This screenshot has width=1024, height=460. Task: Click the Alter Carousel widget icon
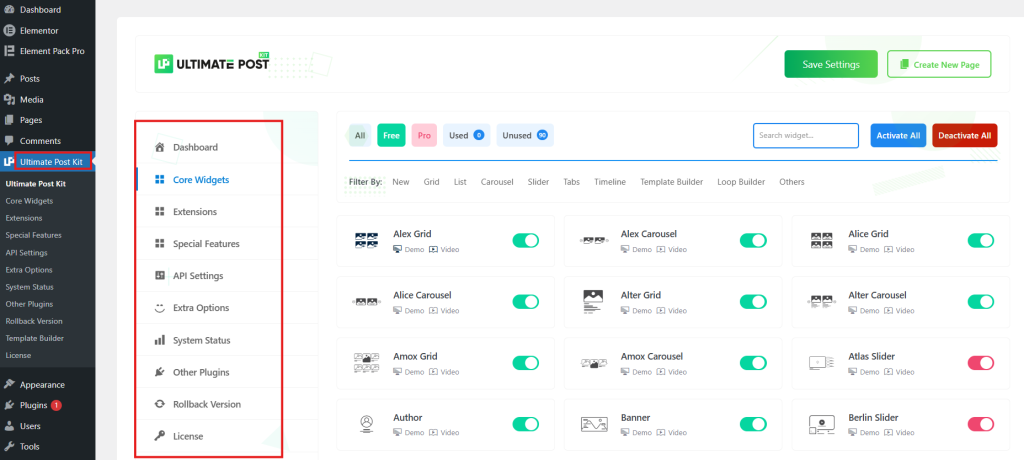(x=821, y=302)
